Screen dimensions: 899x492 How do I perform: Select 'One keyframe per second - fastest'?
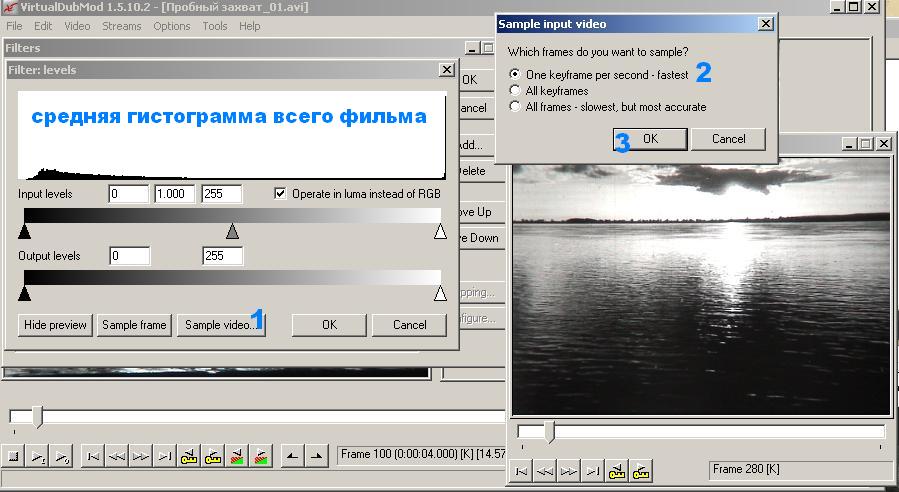pos(515,74)
